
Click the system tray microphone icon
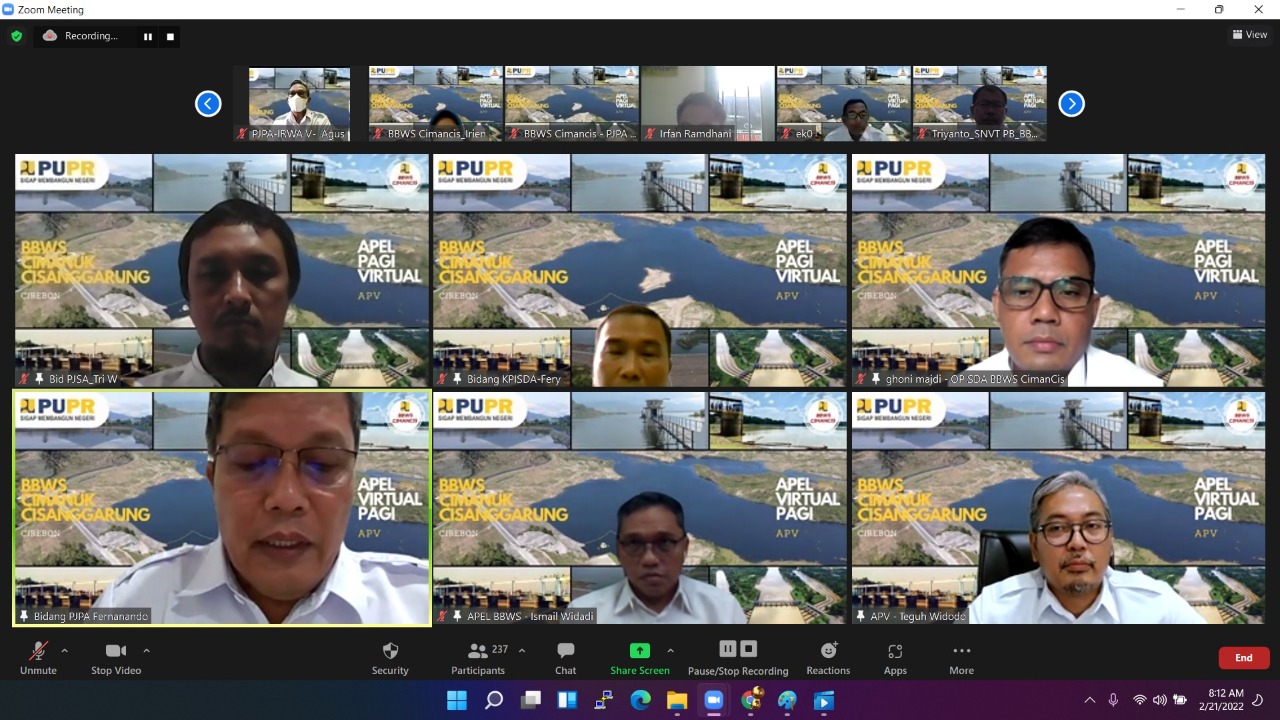pos(1113,700)
